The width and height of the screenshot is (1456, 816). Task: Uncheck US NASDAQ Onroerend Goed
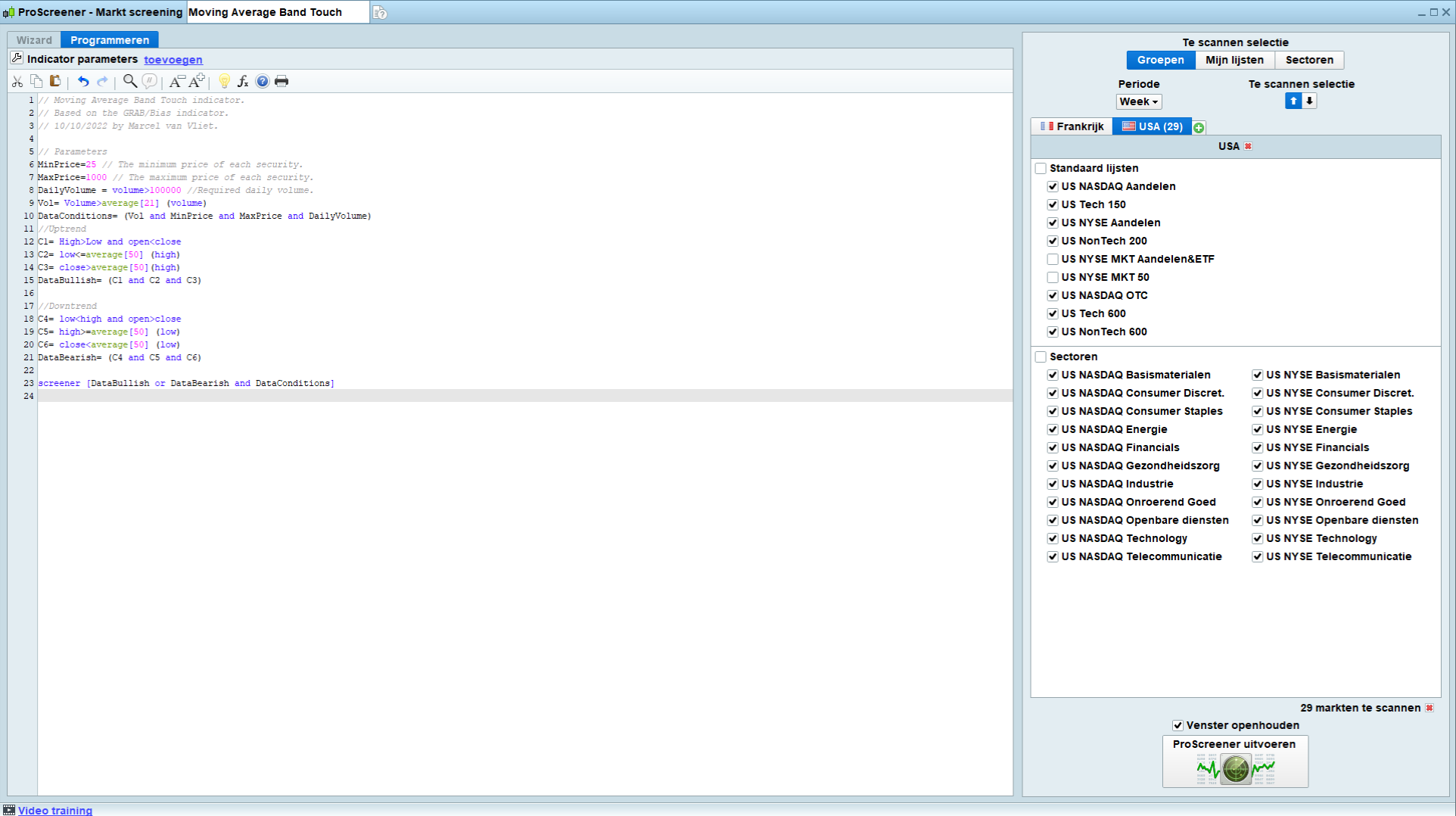(1053, 502)
